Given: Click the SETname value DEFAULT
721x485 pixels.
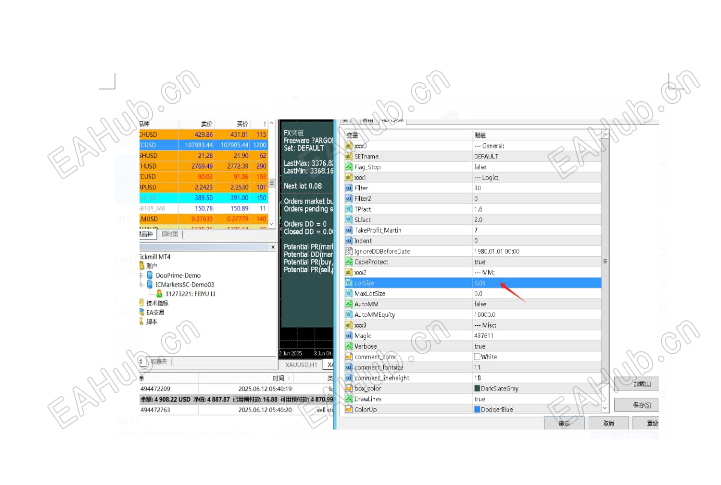Looking at the screenshot, I should coord(486,156).
